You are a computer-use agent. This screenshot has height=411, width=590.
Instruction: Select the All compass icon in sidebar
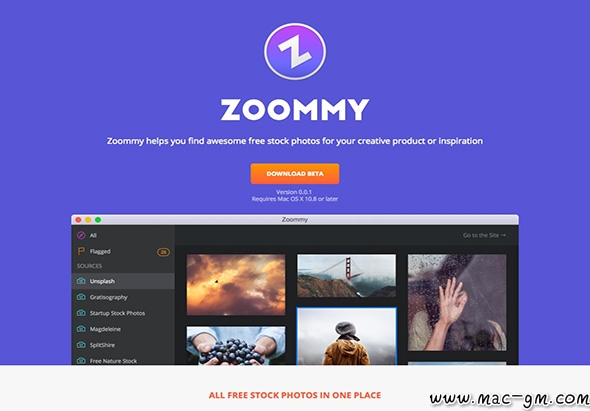81,235
